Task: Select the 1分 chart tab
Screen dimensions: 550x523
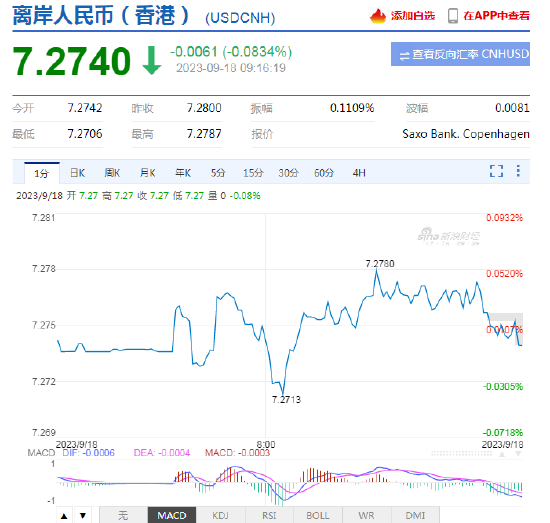Action: click(42, 173)
